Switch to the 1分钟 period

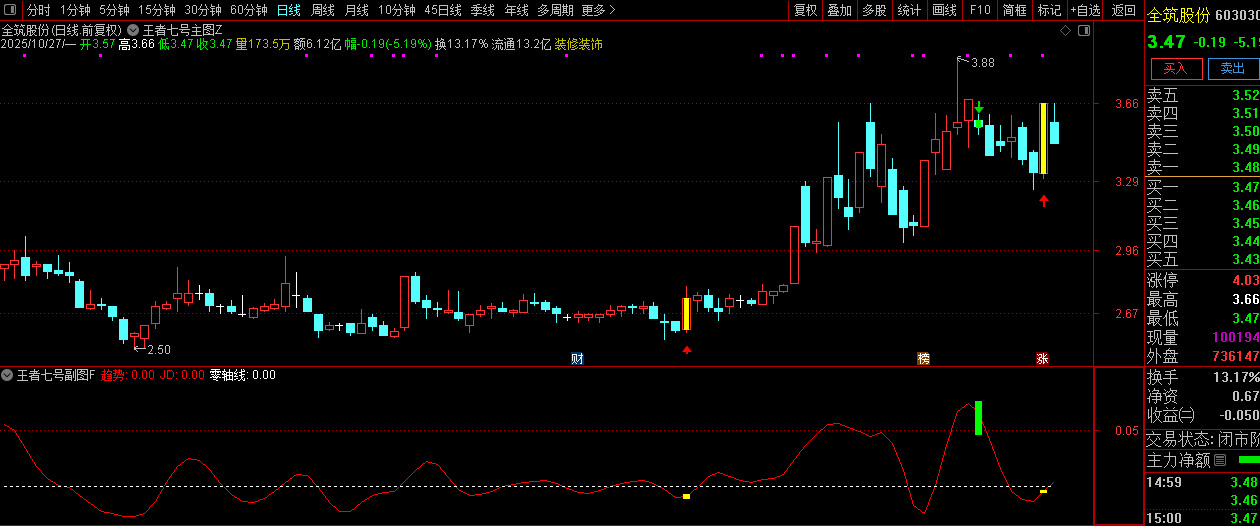[x=75, y=10]
